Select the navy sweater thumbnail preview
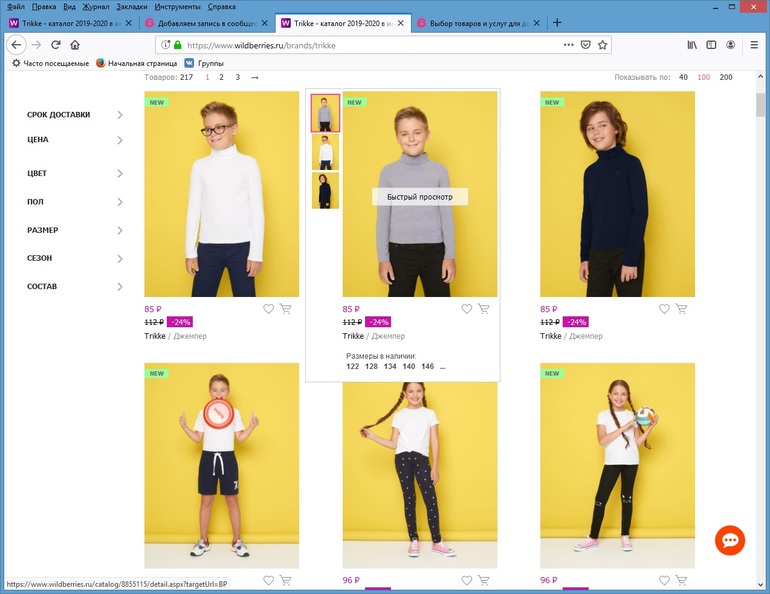The image size is (770, 594). [x=325, y=191]
